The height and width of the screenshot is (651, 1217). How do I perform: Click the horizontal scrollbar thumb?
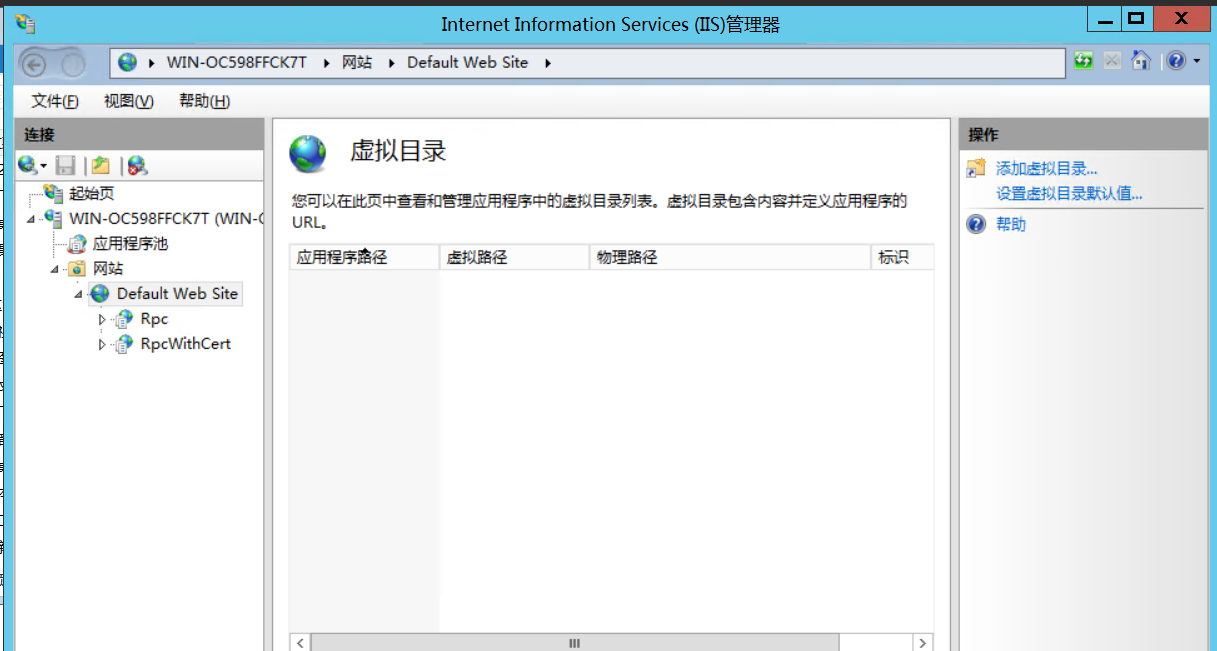575,643
